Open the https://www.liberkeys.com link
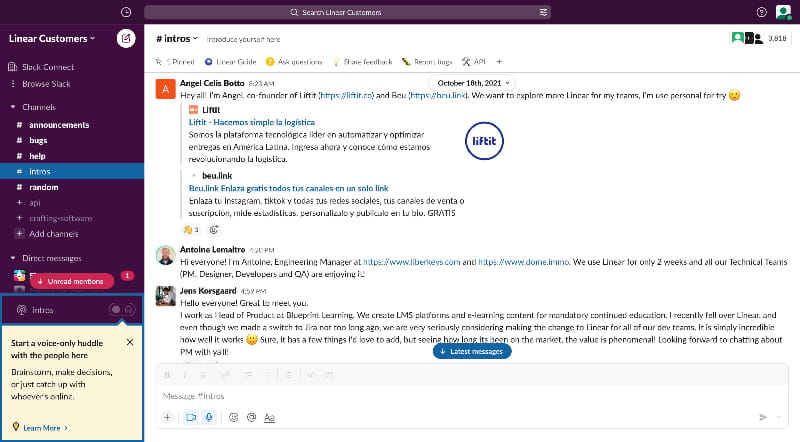800x442 pixels. [411, 262]
